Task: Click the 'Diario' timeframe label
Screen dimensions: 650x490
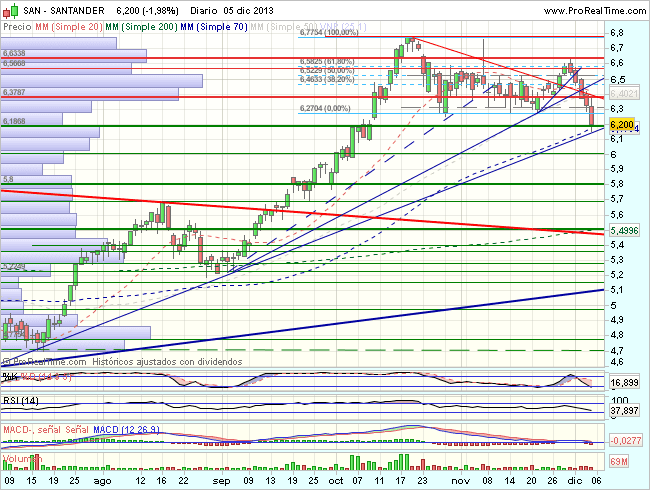Action: (204, 10)
